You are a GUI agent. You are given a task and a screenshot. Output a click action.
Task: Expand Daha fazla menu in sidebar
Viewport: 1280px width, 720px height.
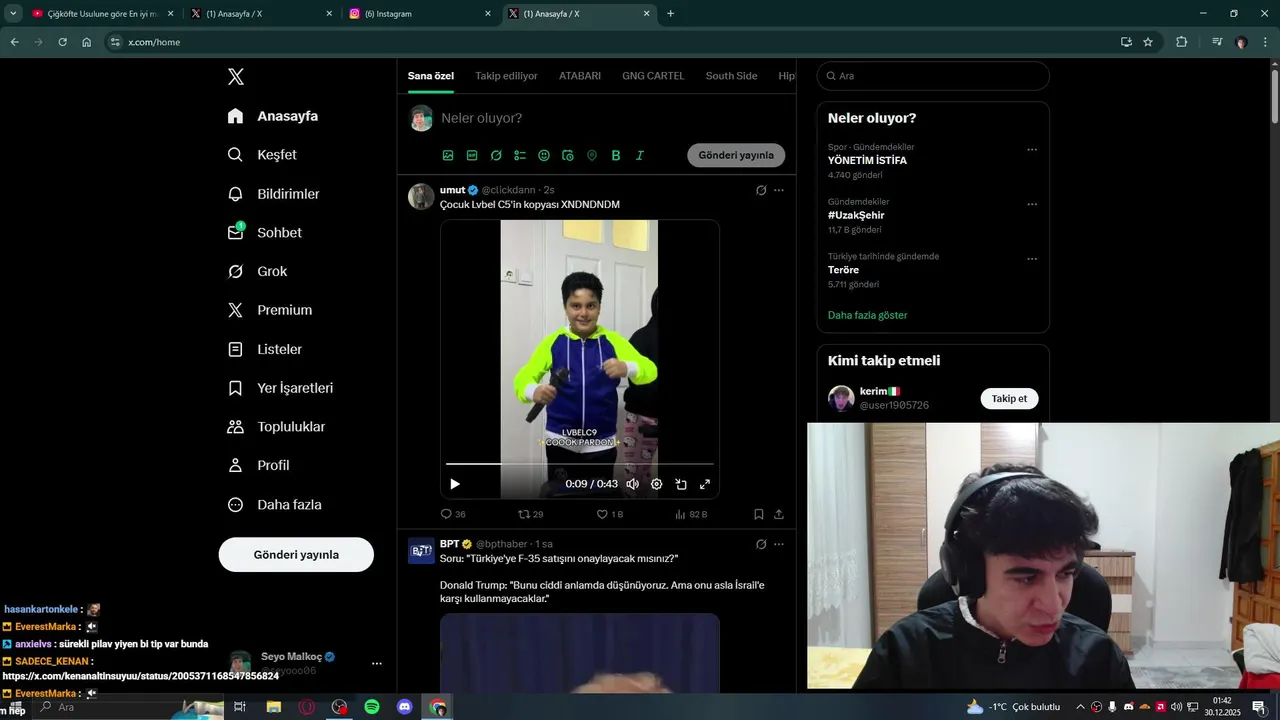coord(274,505)
